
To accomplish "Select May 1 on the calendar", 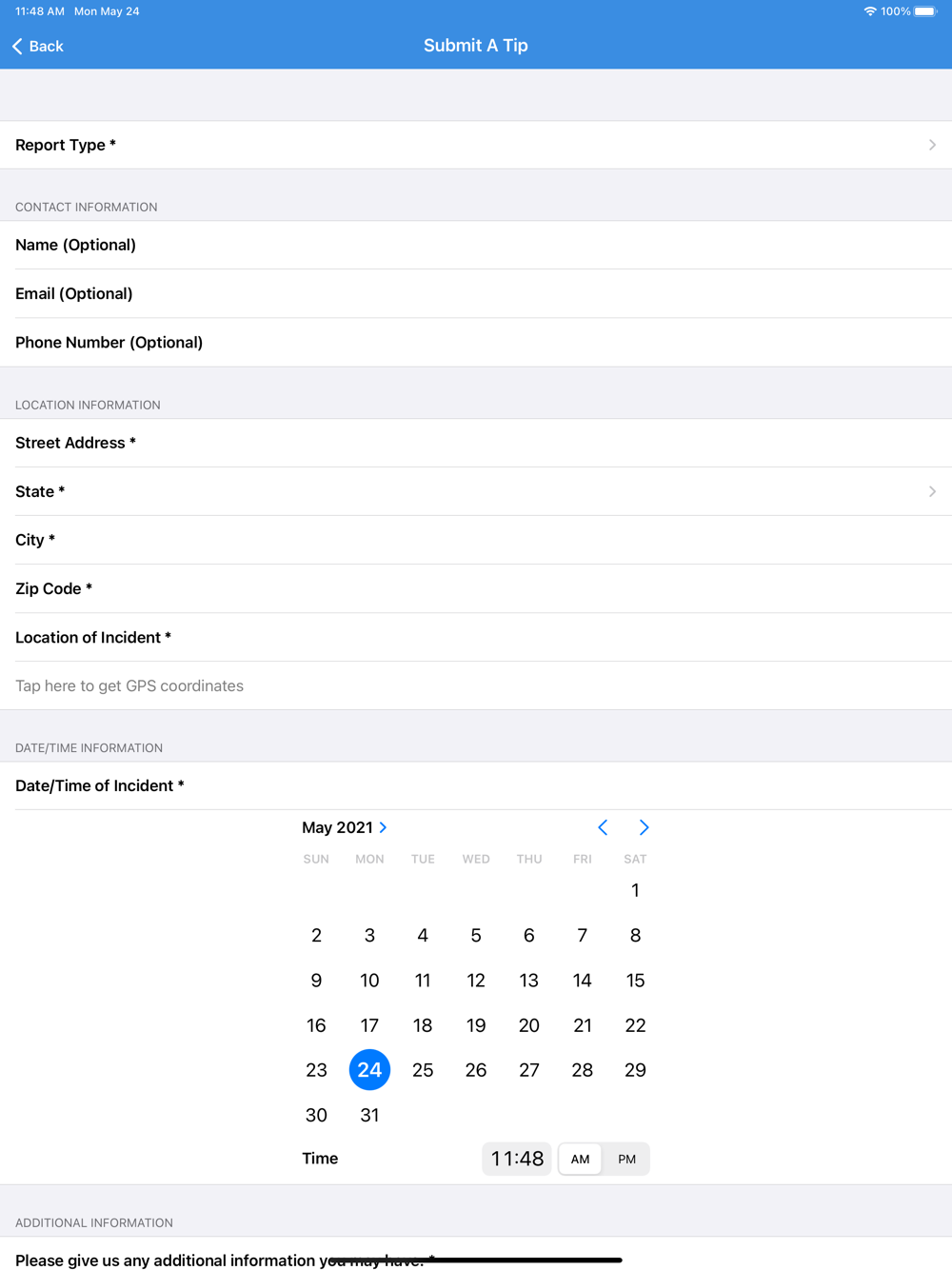I will [635, 890].
